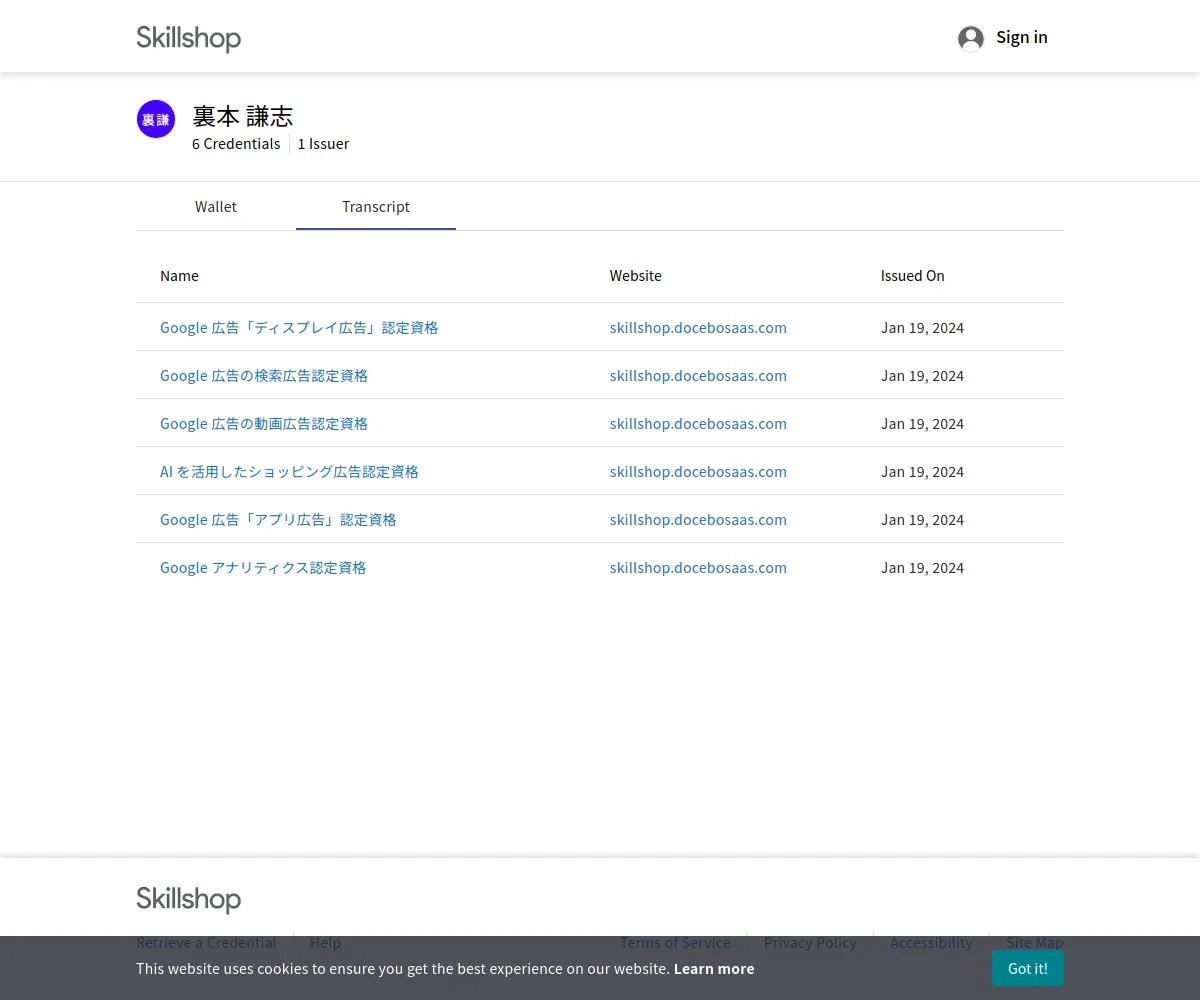Dismiss cookie banner with Got it!

pos(1028,968)
